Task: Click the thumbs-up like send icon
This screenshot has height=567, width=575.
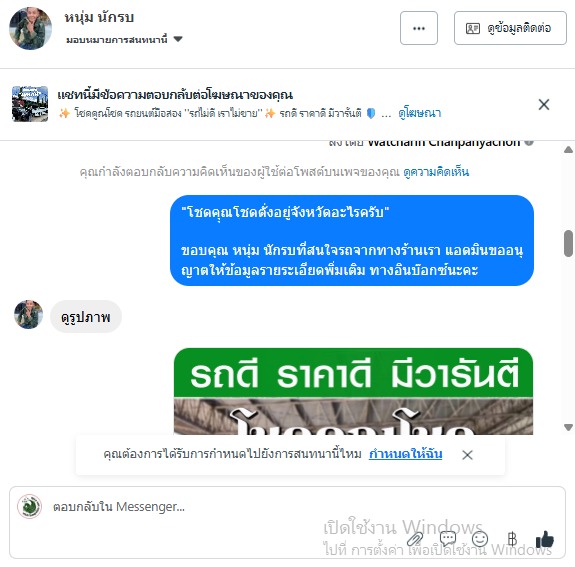Action: pyautogui.click(x=545, y=539)
